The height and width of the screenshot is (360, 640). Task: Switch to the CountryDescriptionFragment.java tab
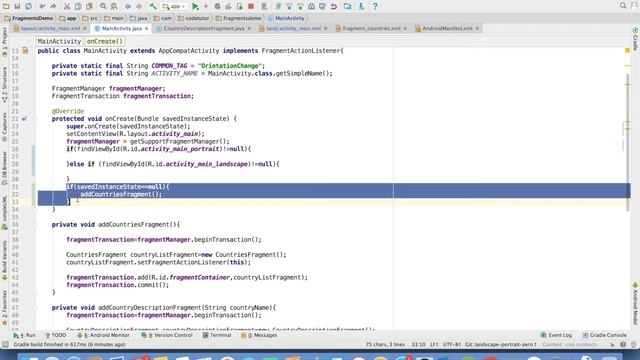pos(204,28)
